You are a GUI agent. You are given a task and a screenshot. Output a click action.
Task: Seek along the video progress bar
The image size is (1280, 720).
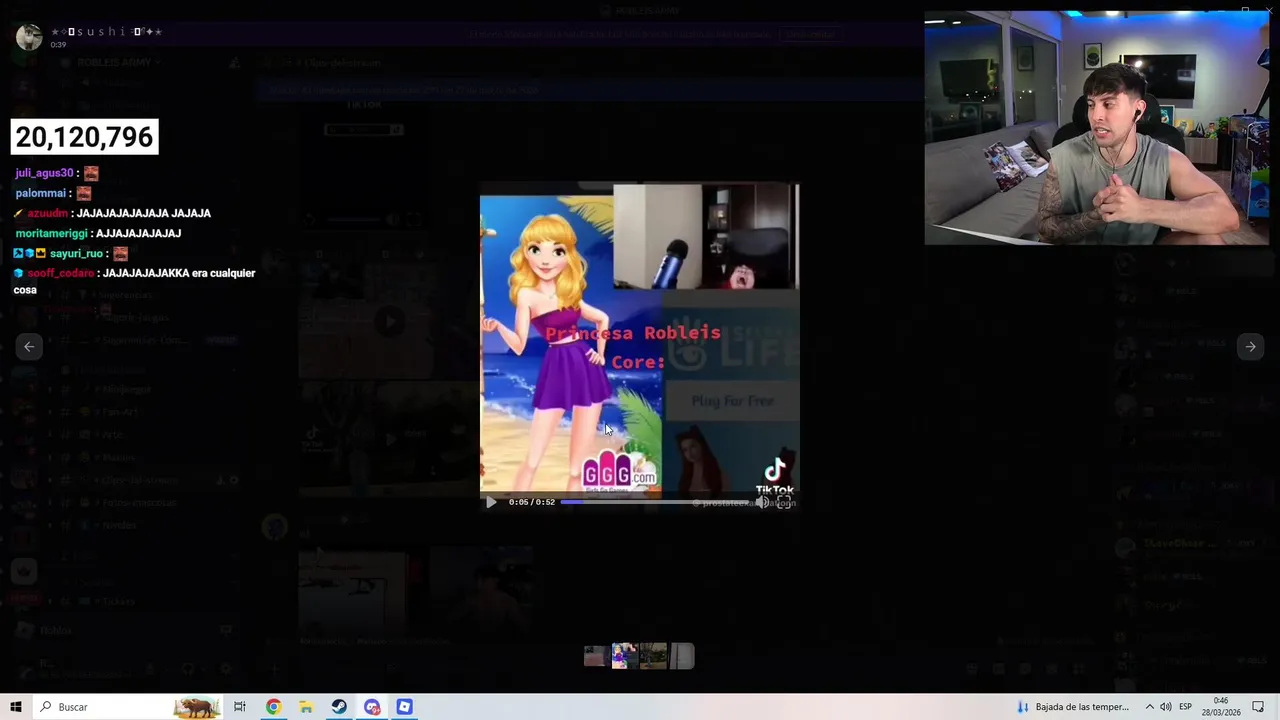[653, 502]
